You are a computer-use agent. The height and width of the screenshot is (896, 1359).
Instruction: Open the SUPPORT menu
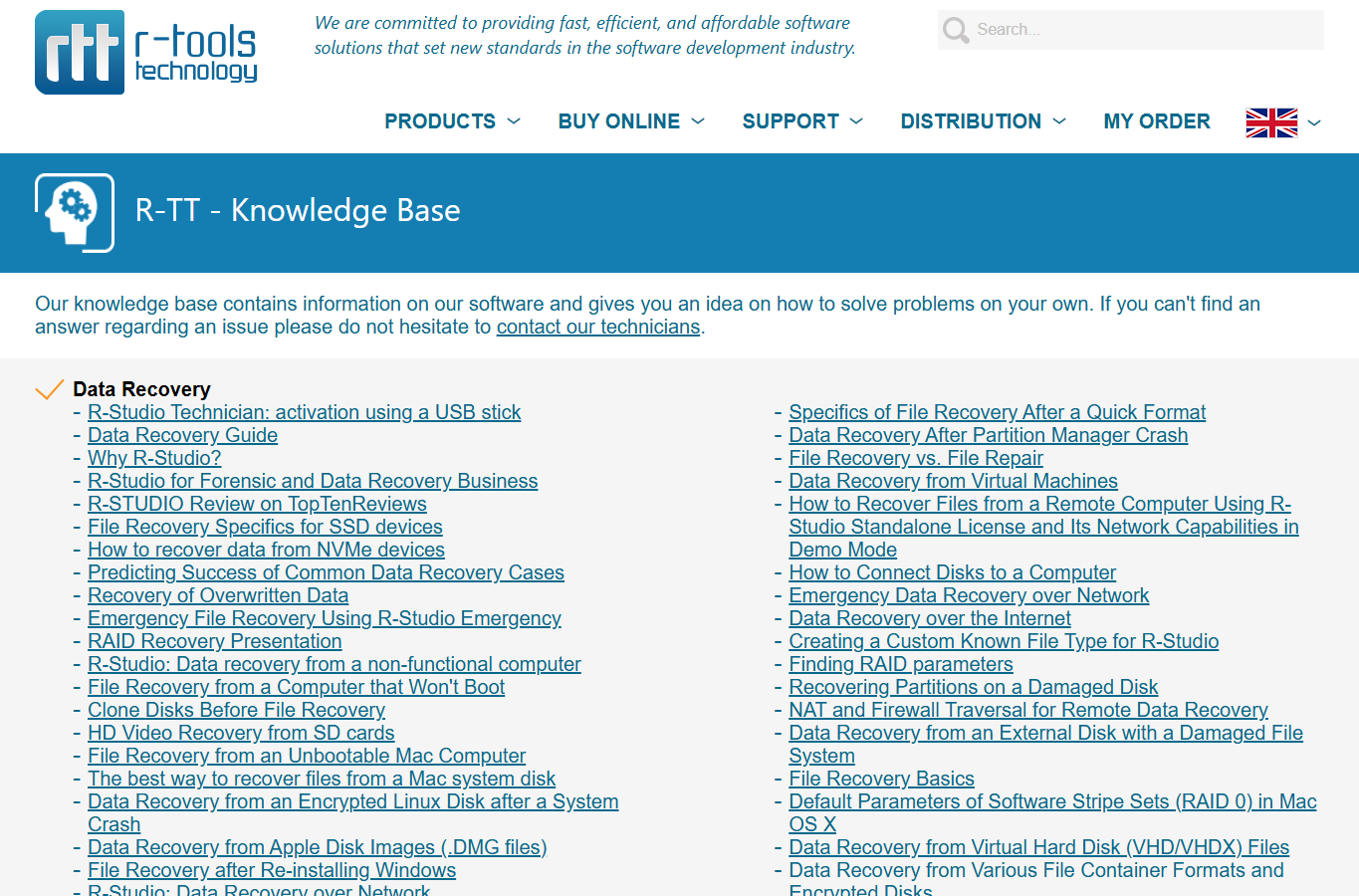coord(791,121)
